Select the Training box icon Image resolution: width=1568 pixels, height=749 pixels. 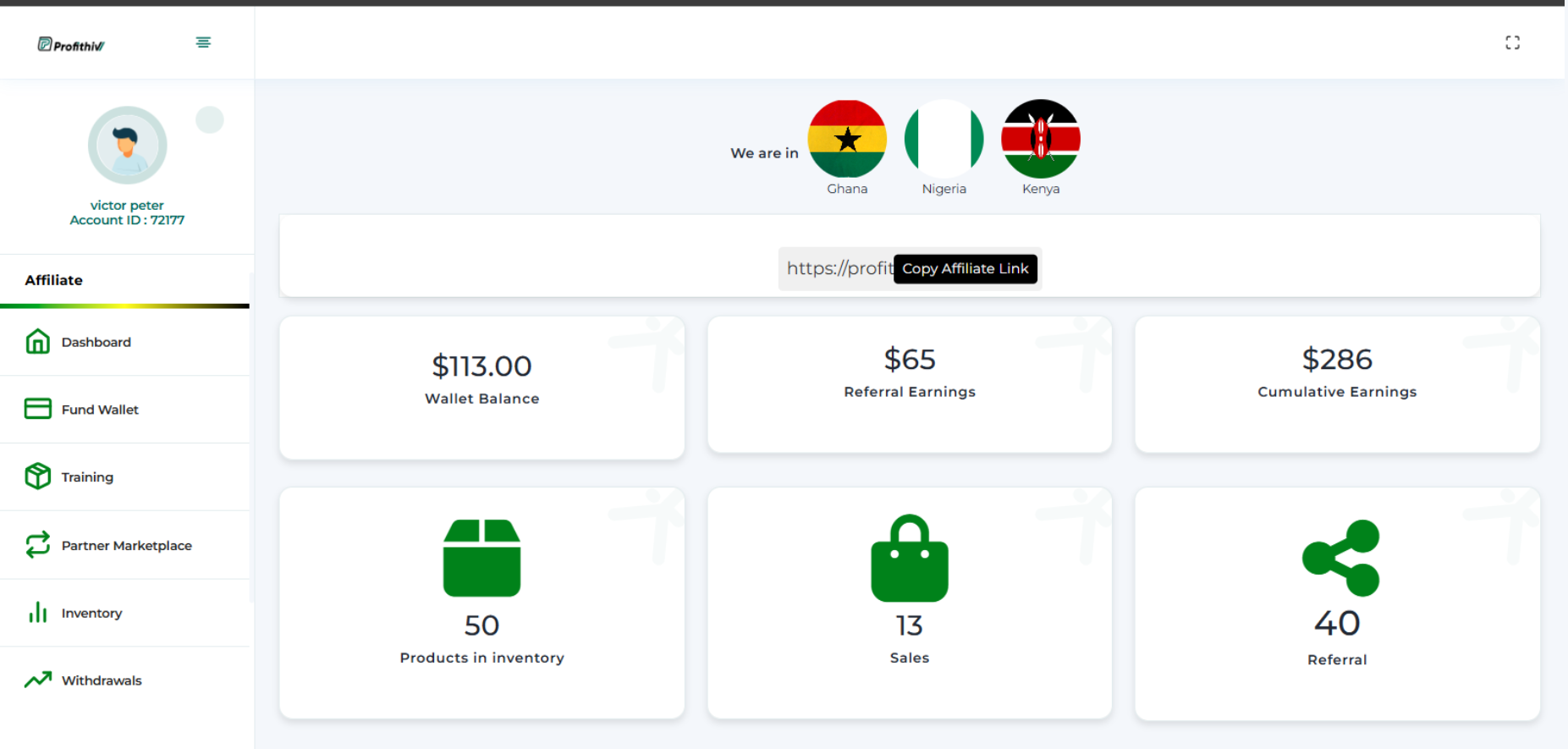pos(38,476)
